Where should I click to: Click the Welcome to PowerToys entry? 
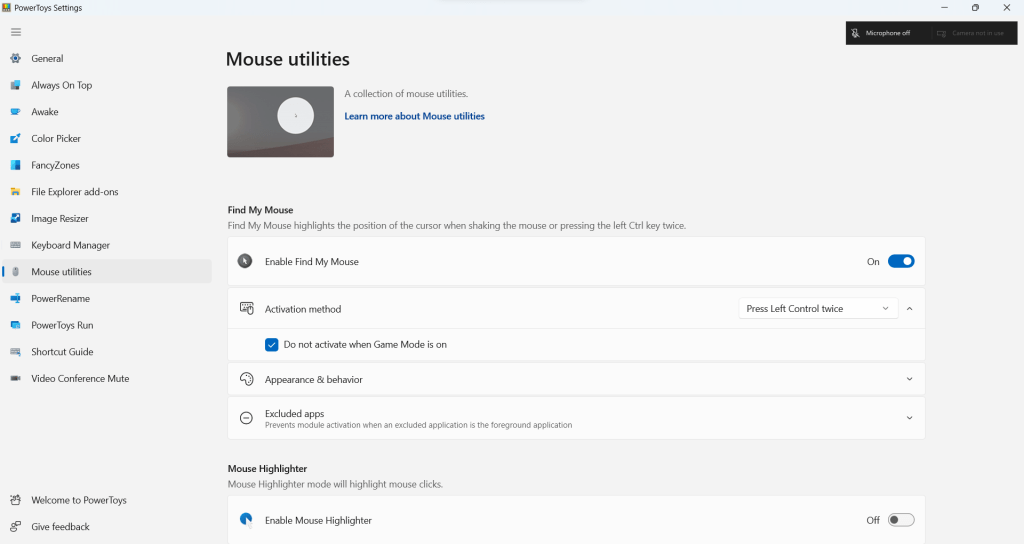pyautogui.click(x=107, y=500)
